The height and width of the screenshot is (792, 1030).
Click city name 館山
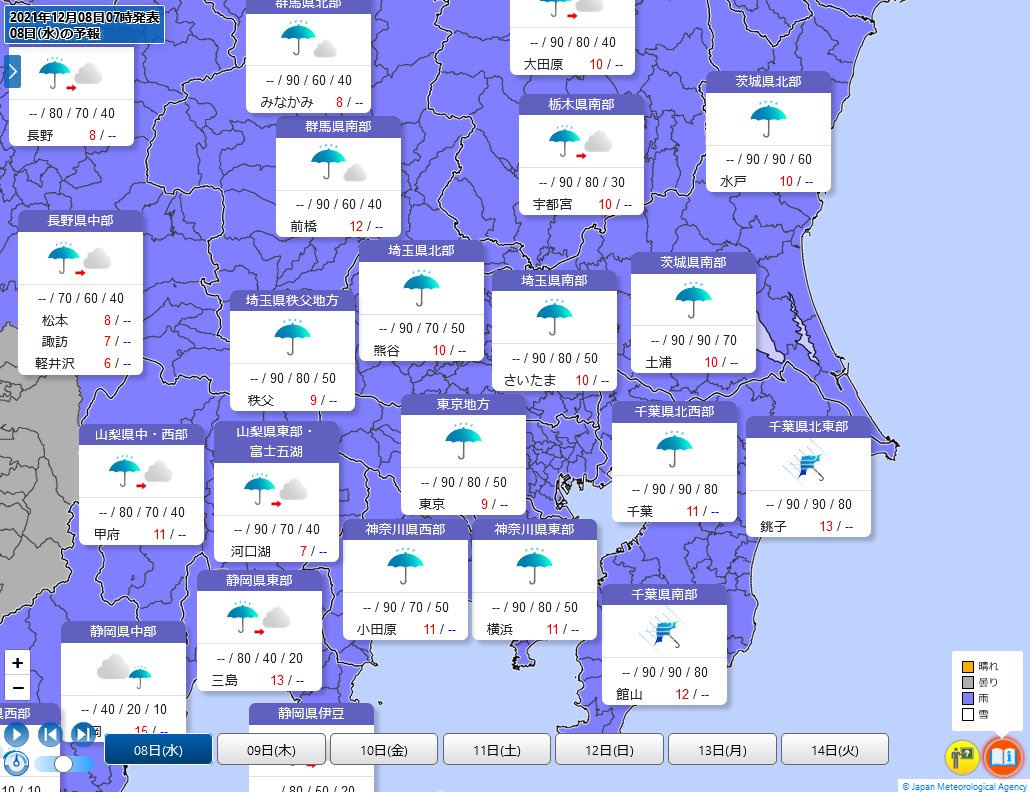629,694
